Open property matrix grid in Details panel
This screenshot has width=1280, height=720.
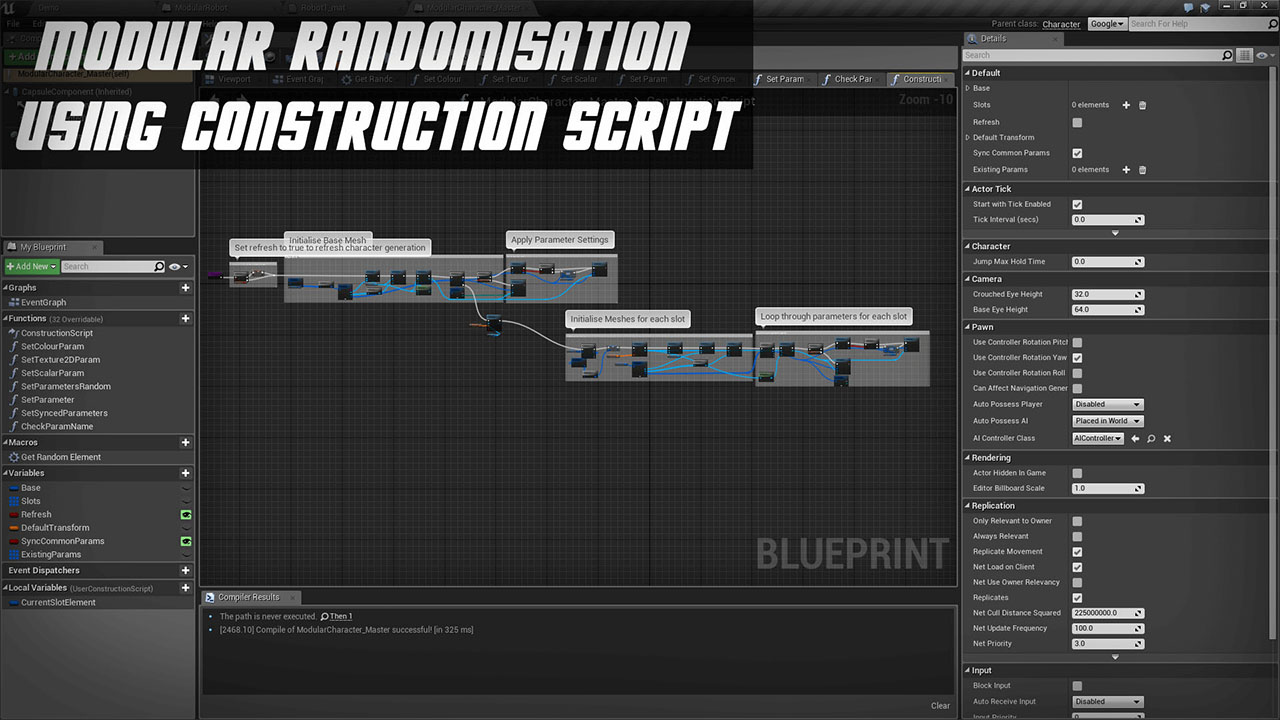coord(1245,56)
